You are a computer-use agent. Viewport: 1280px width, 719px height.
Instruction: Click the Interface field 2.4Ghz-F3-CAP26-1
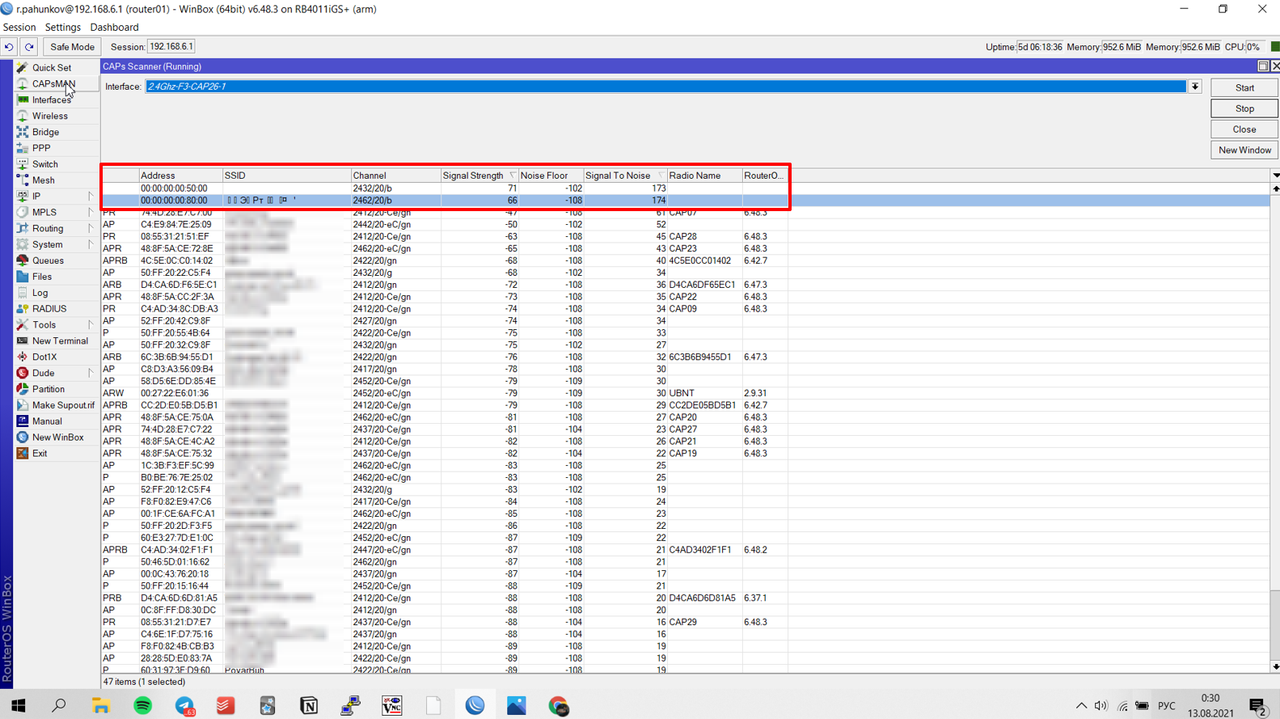[x=666, y=87]
